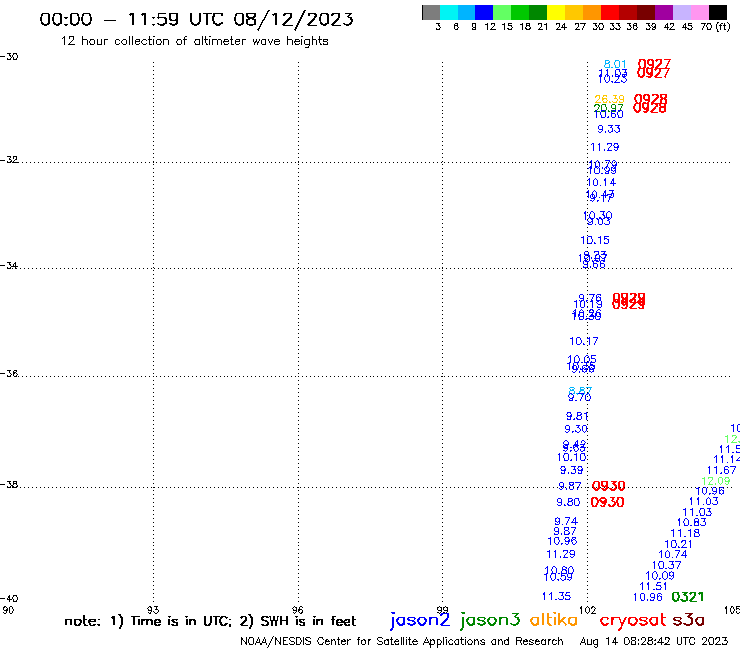This screenshot has width=740, height=650.
Task: Click the '10.21' wave height value
Action: [679, 544]
